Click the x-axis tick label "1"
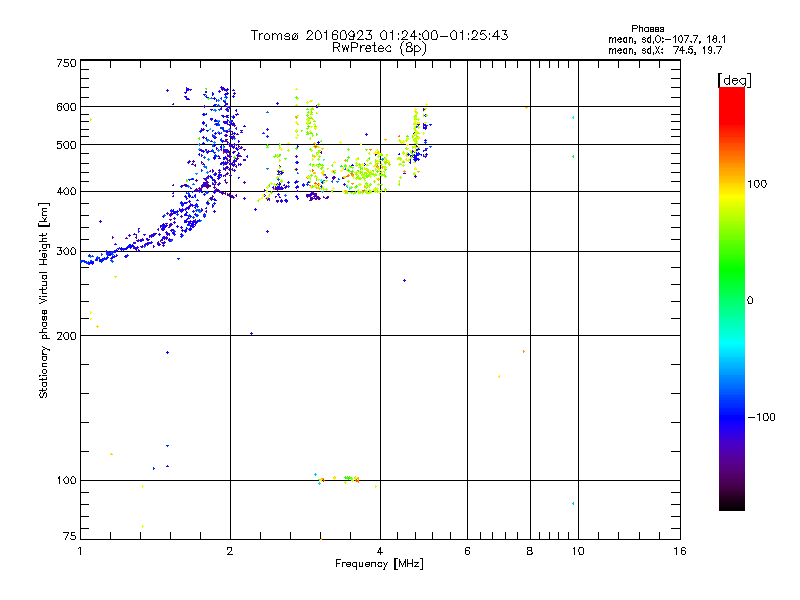This screenshot has height=600, width=800. coord(80,551)
